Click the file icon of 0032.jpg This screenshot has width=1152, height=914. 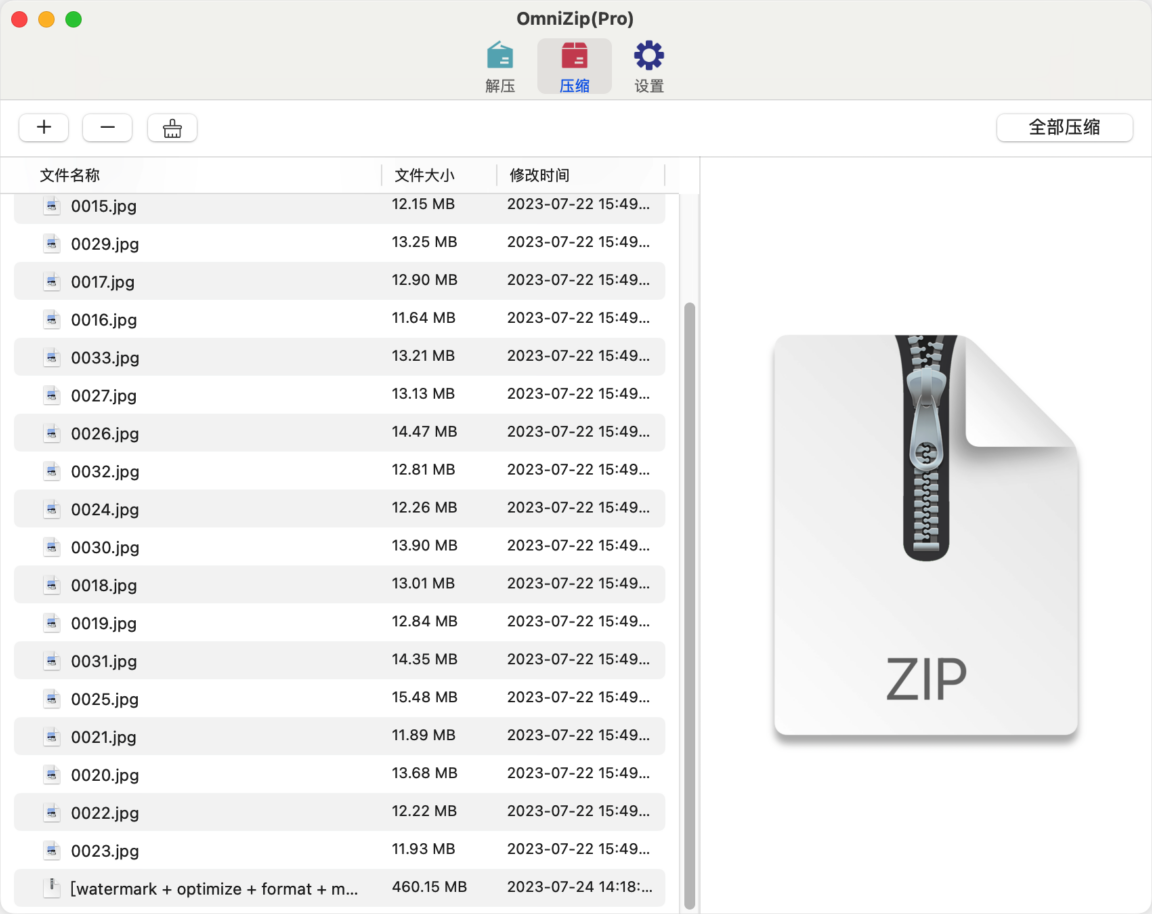point(51,471)
